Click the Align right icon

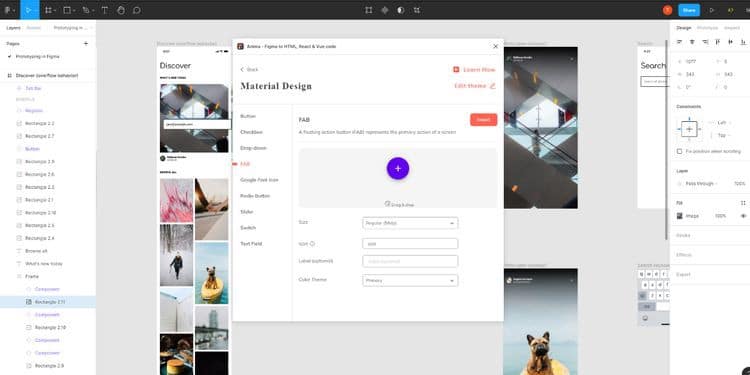click(x=705, y=42)
